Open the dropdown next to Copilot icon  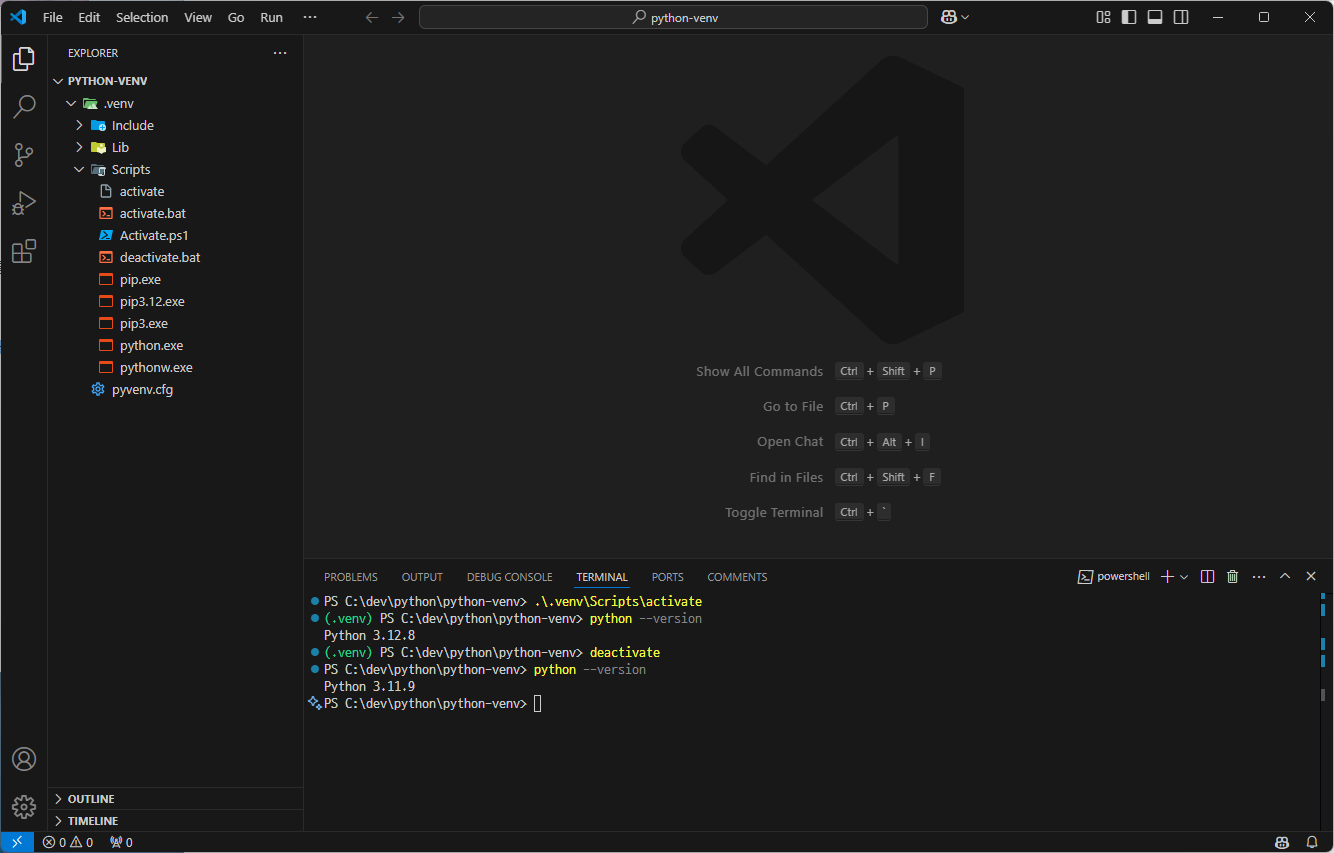[966, 17]
